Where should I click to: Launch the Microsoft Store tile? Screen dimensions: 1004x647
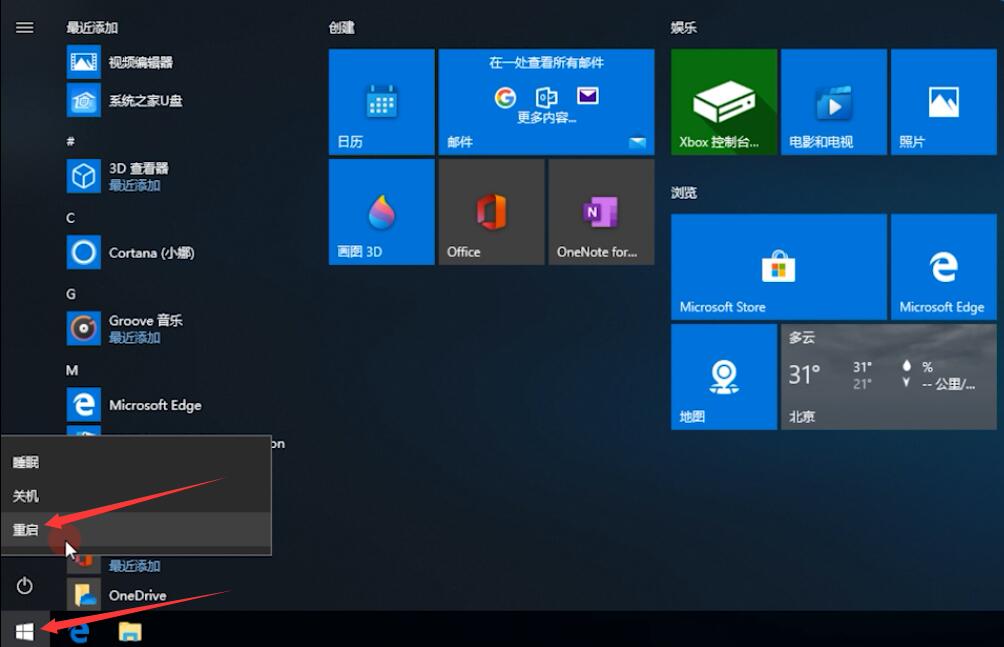pyautogui.click(x=778, y=267)
